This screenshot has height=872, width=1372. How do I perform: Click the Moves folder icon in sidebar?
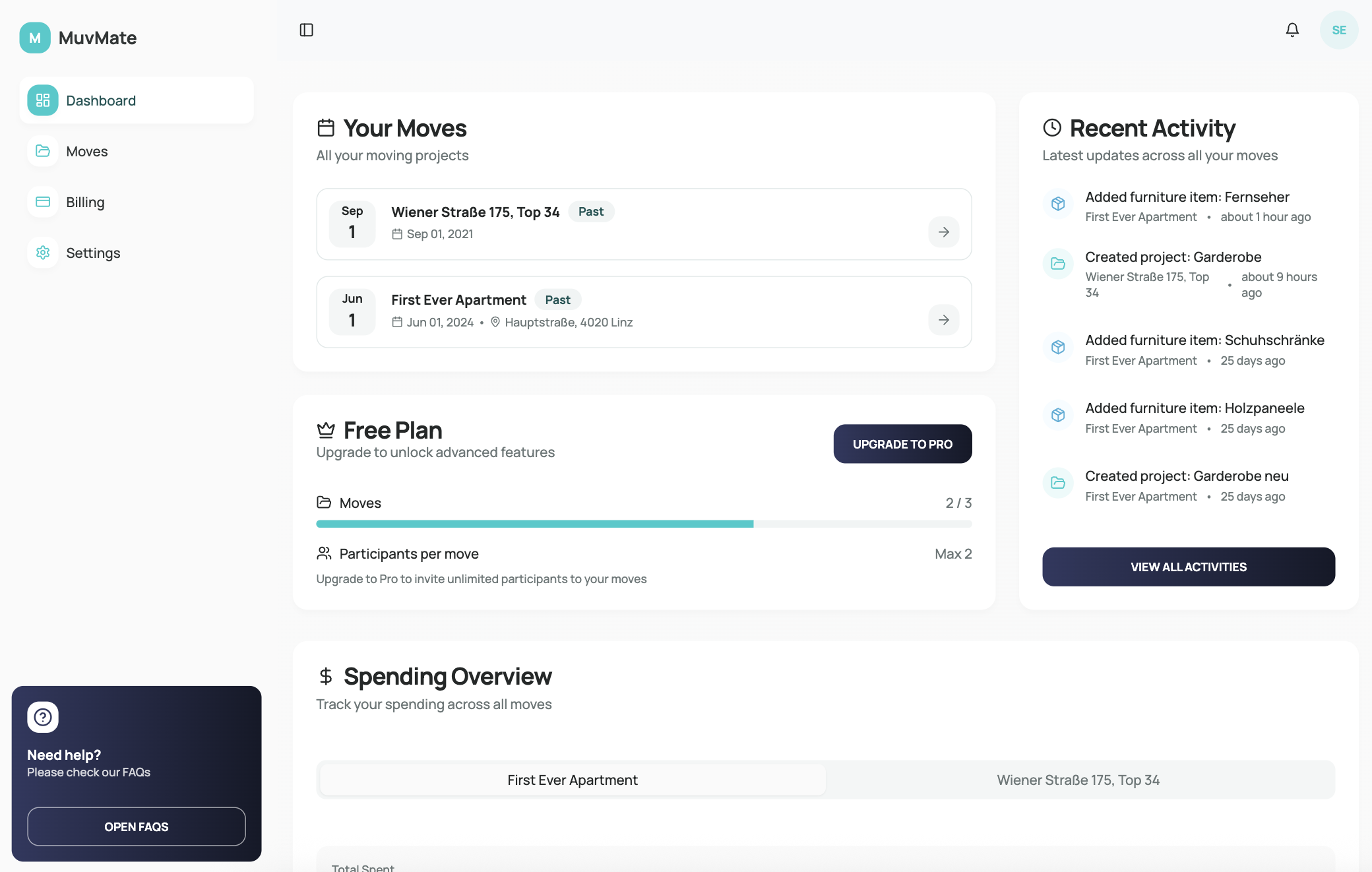click(x=43, y=151)
